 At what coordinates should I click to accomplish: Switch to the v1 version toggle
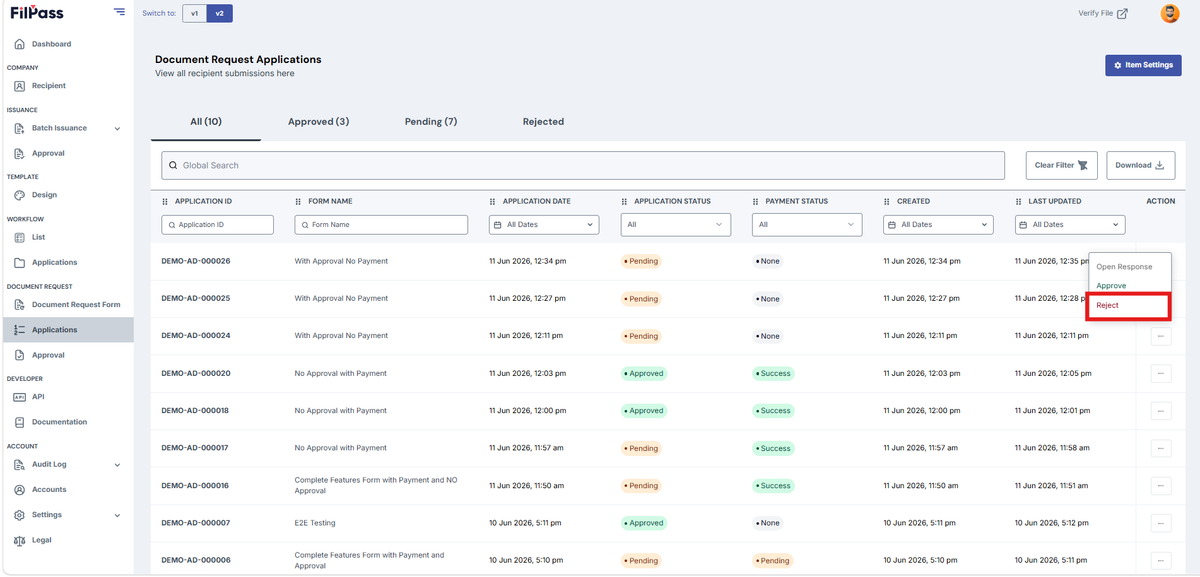click(x=195, y=13)
